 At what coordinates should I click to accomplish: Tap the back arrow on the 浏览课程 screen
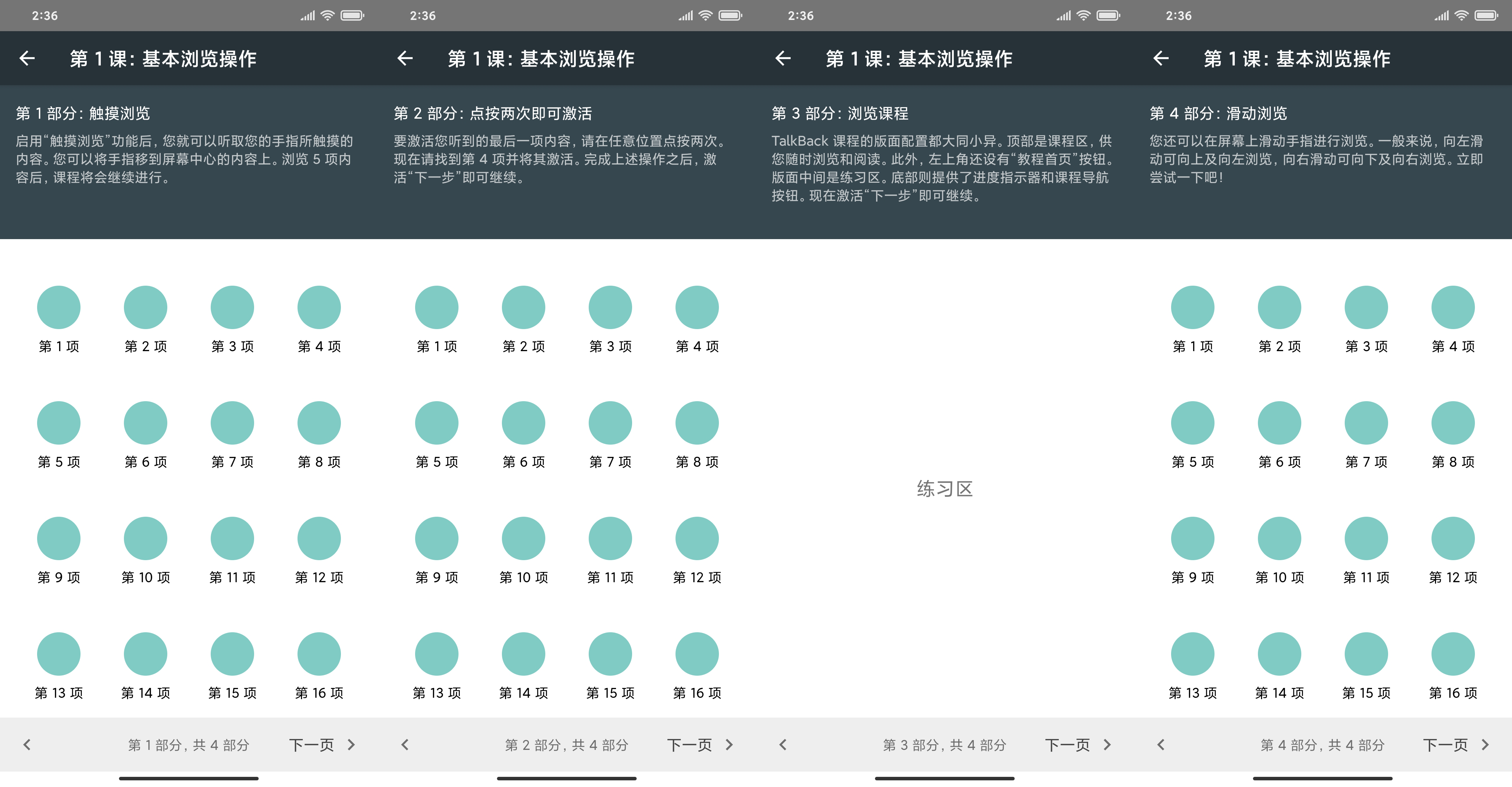[783, 58]
